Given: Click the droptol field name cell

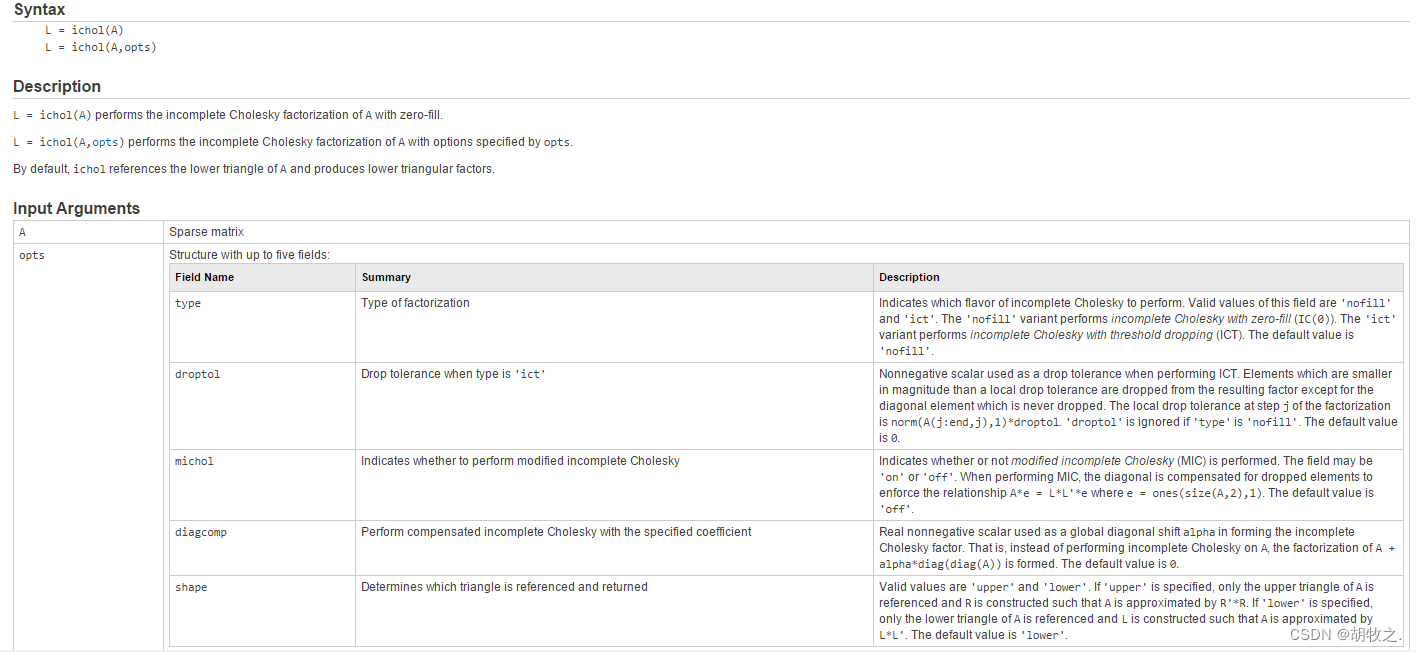Looking at the screenshot, I should (197, 374).
